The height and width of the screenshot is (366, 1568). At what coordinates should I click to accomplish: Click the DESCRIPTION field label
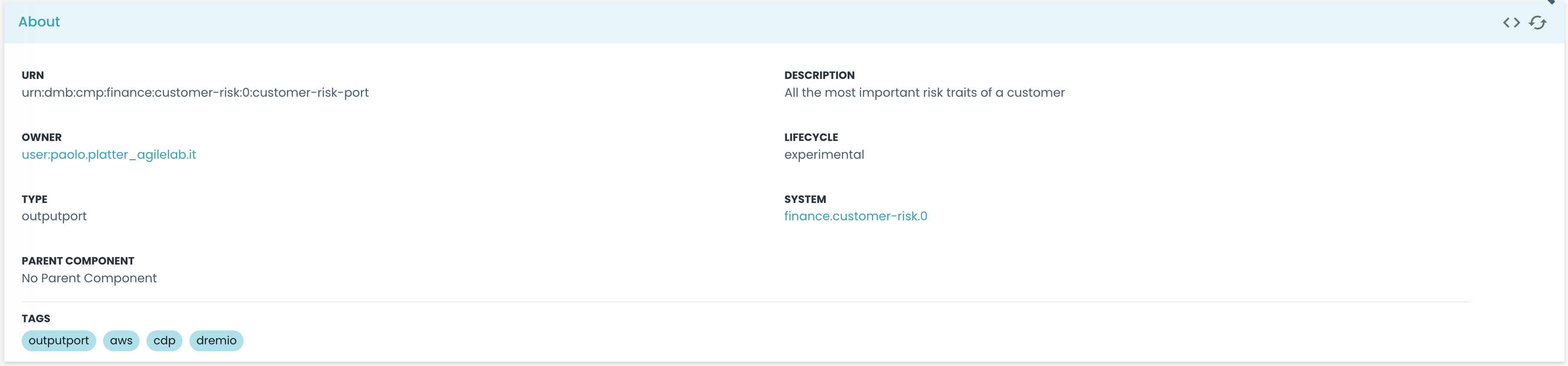click(819, 75)
